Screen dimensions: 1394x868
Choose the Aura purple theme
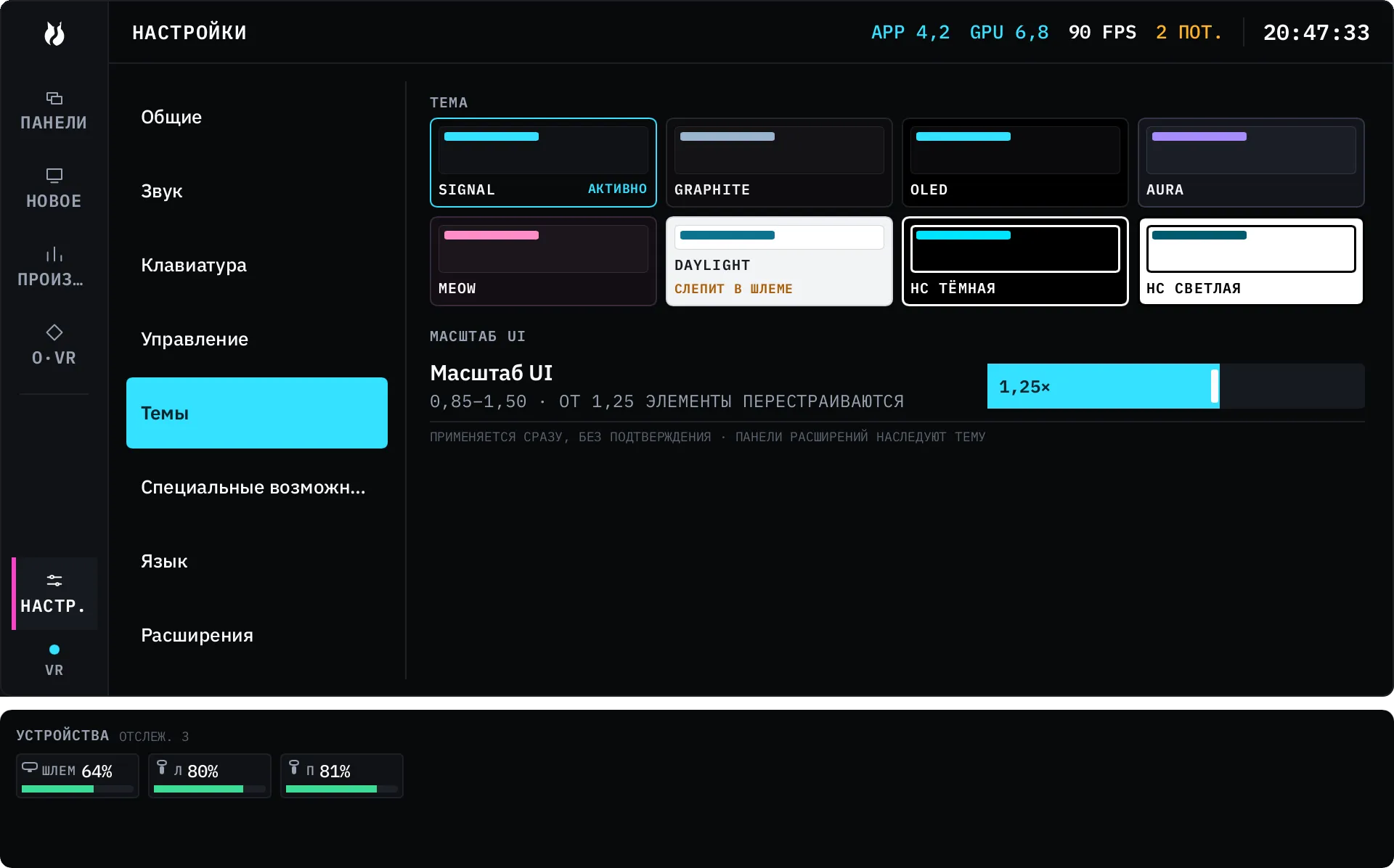click(1251, 163)
